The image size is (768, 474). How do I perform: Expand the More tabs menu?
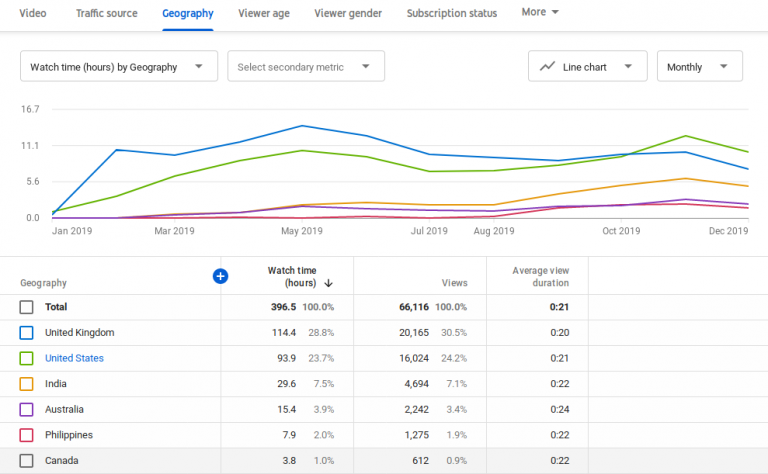[x=540, y=12]
